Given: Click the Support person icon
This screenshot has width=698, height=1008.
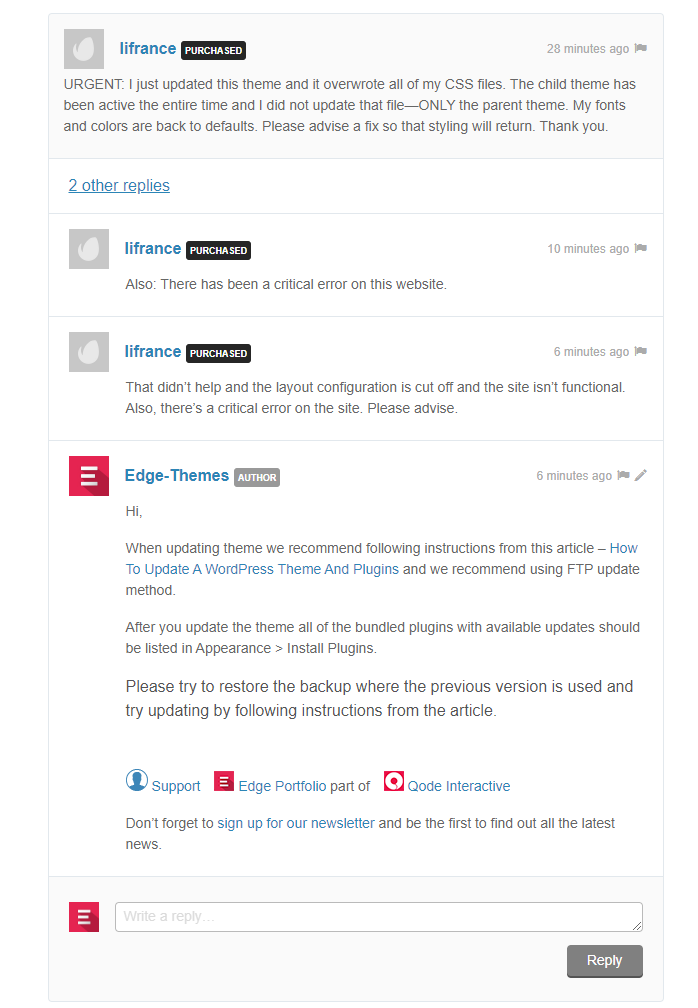Looking at the screenshot, I should point(136,780).
